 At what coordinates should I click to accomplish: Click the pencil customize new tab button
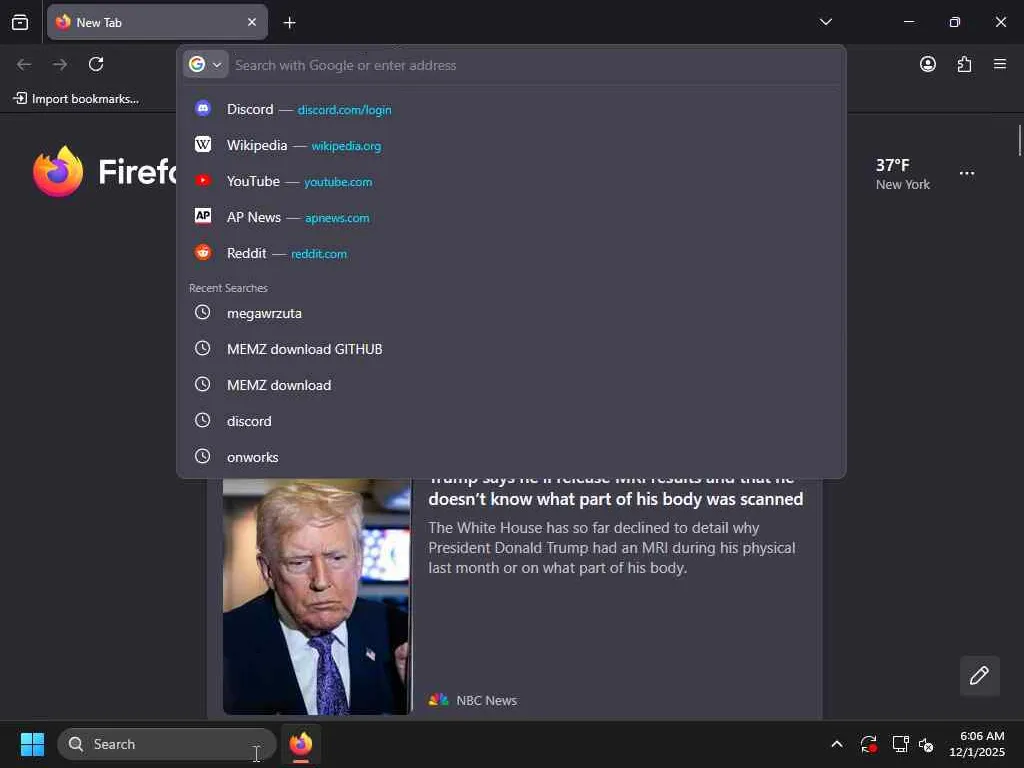click(979, 675)
